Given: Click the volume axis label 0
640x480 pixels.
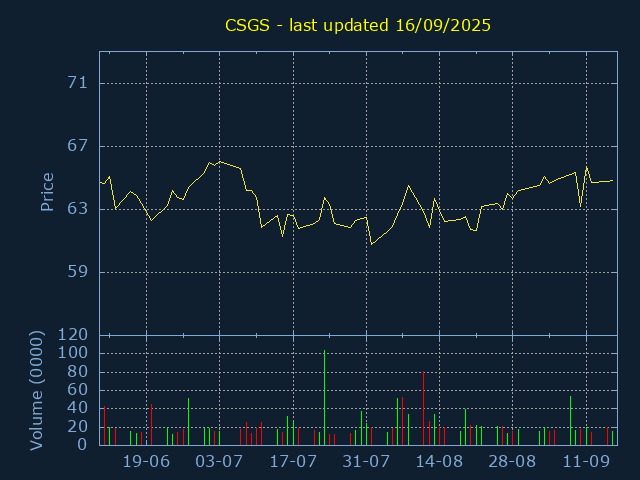Looking at the screenshot, I should pyautogui.click(x=82, y=444).
